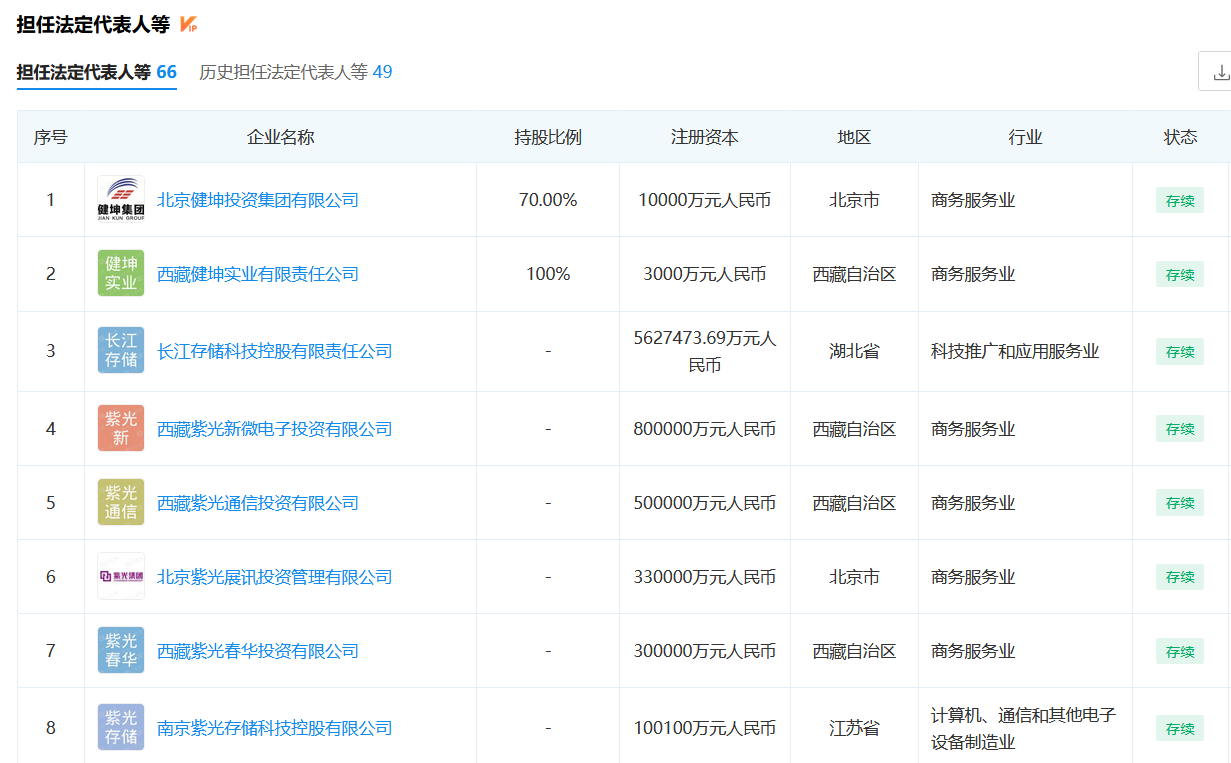The width and height of the screenshot is (1231, 763).
Task: Click 北京市 region in row 6
Action: (x=854, y=577)
